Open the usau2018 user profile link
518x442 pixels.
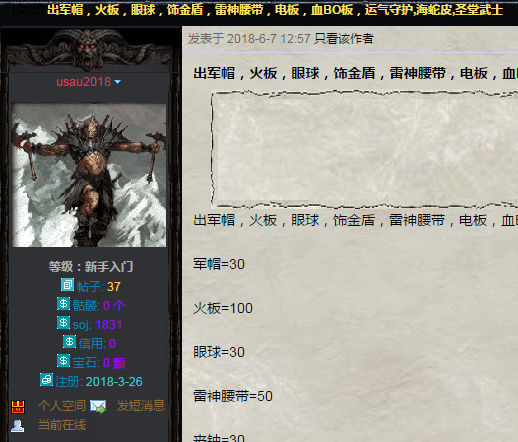tap(83, 82)
